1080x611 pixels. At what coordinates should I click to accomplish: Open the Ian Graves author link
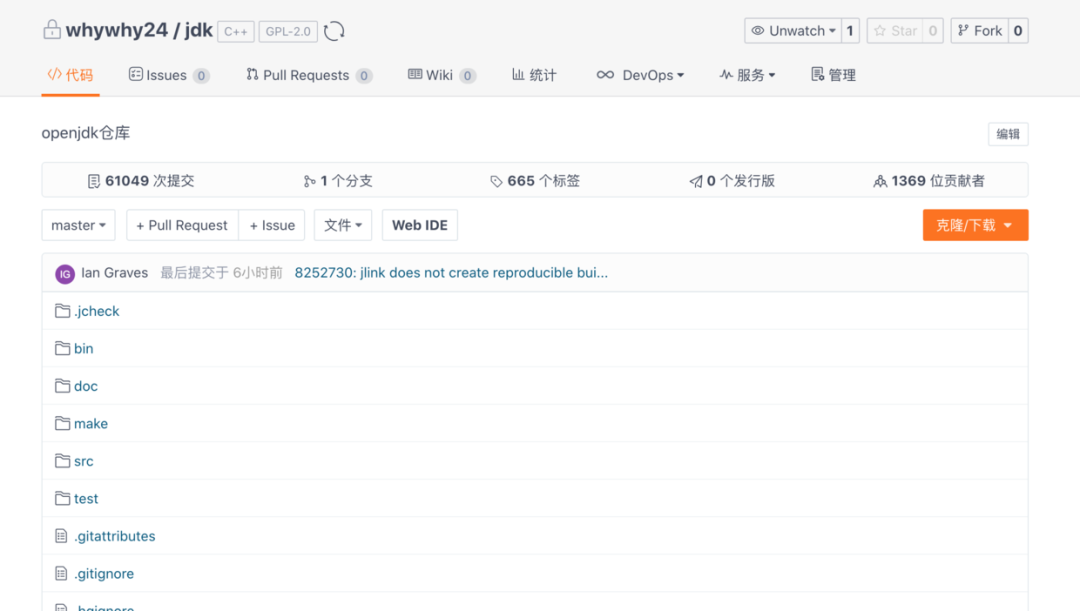114,273
